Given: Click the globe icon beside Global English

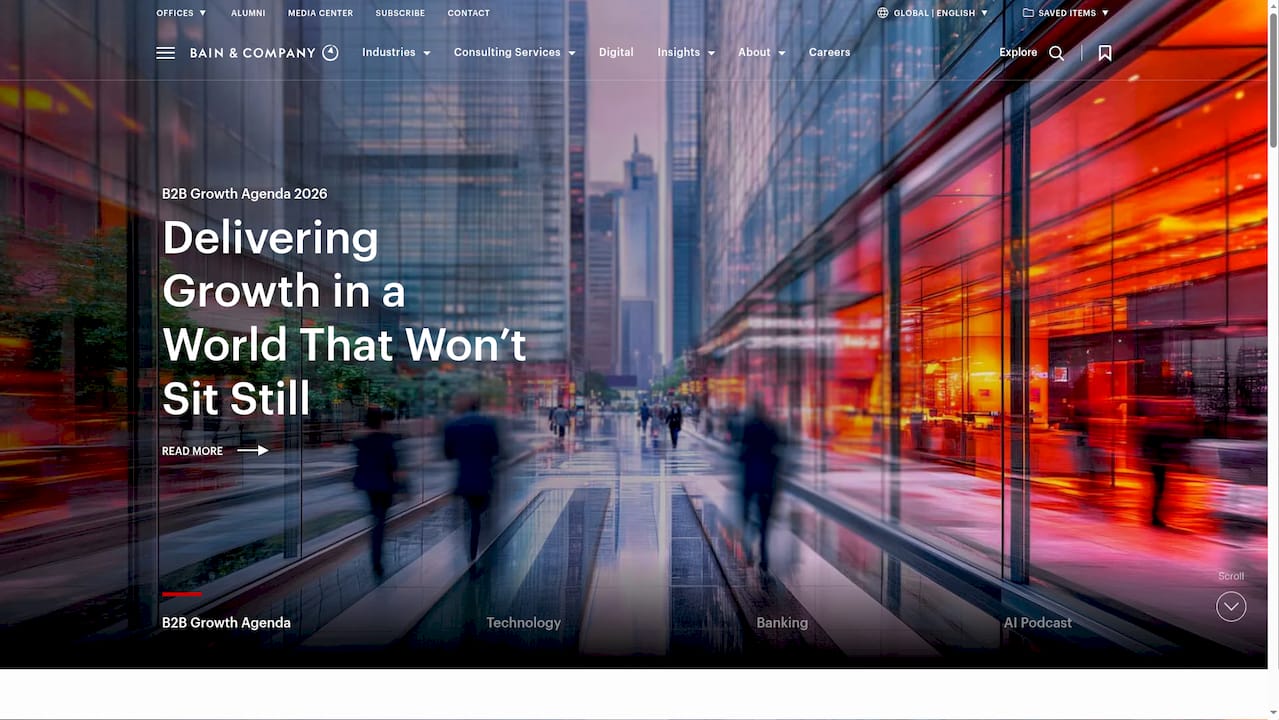Looking at the screenshot, I should coord(880,13).
